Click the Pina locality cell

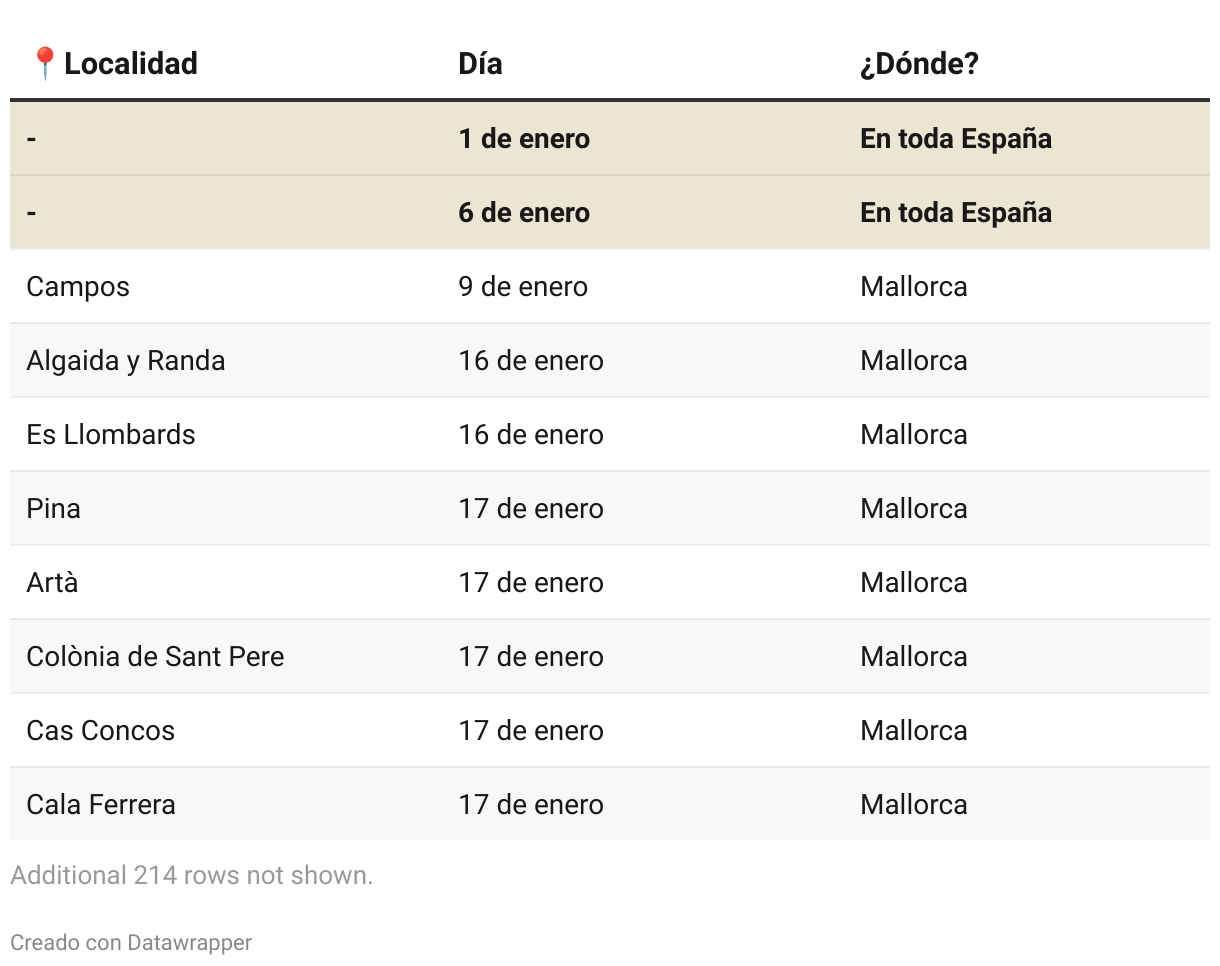(x=53, y=509)
